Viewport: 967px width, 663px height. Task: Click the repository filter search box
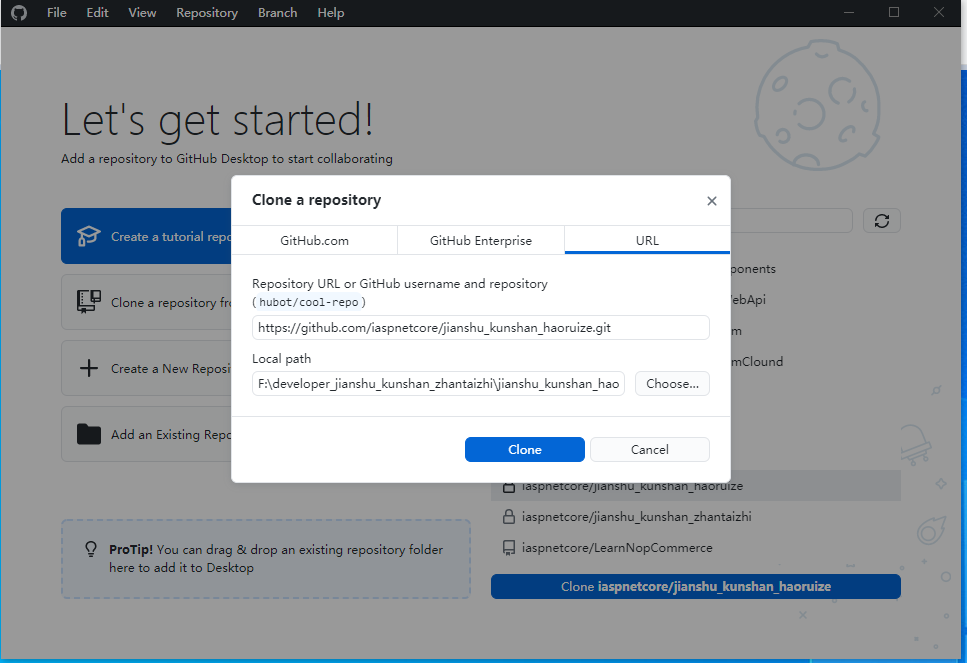point(792,221)
